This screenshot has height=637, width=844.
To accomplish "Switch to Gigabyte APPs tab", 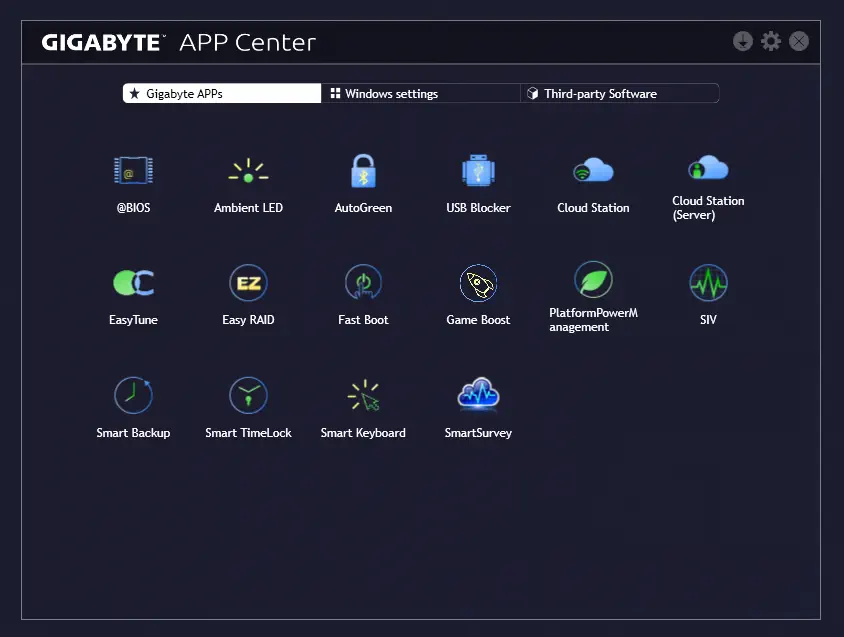I will pos(222,93).
